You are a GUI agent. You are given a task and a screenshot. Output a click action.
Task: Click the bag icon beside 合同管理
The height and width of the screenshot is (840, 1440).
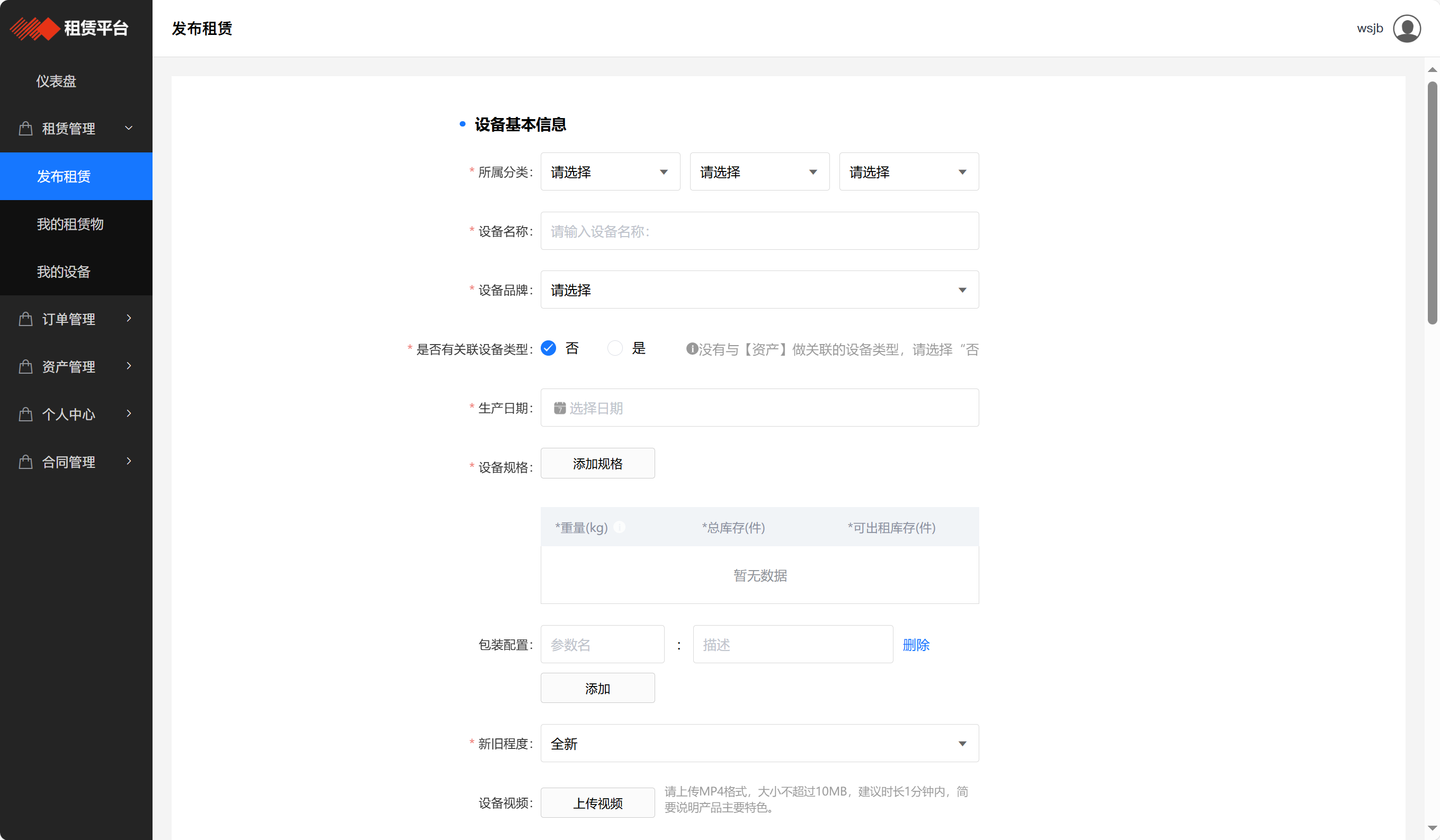[26, 462]
